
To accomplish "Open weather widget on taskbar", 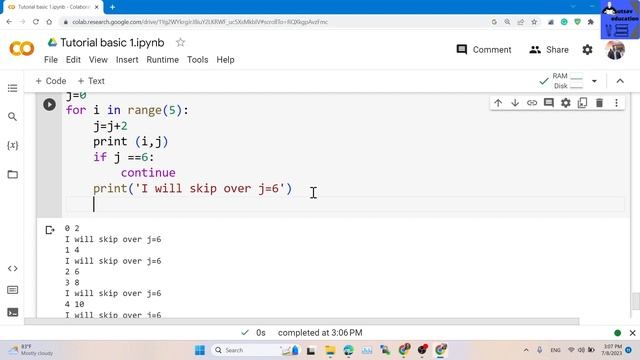I will pos(32,350).
